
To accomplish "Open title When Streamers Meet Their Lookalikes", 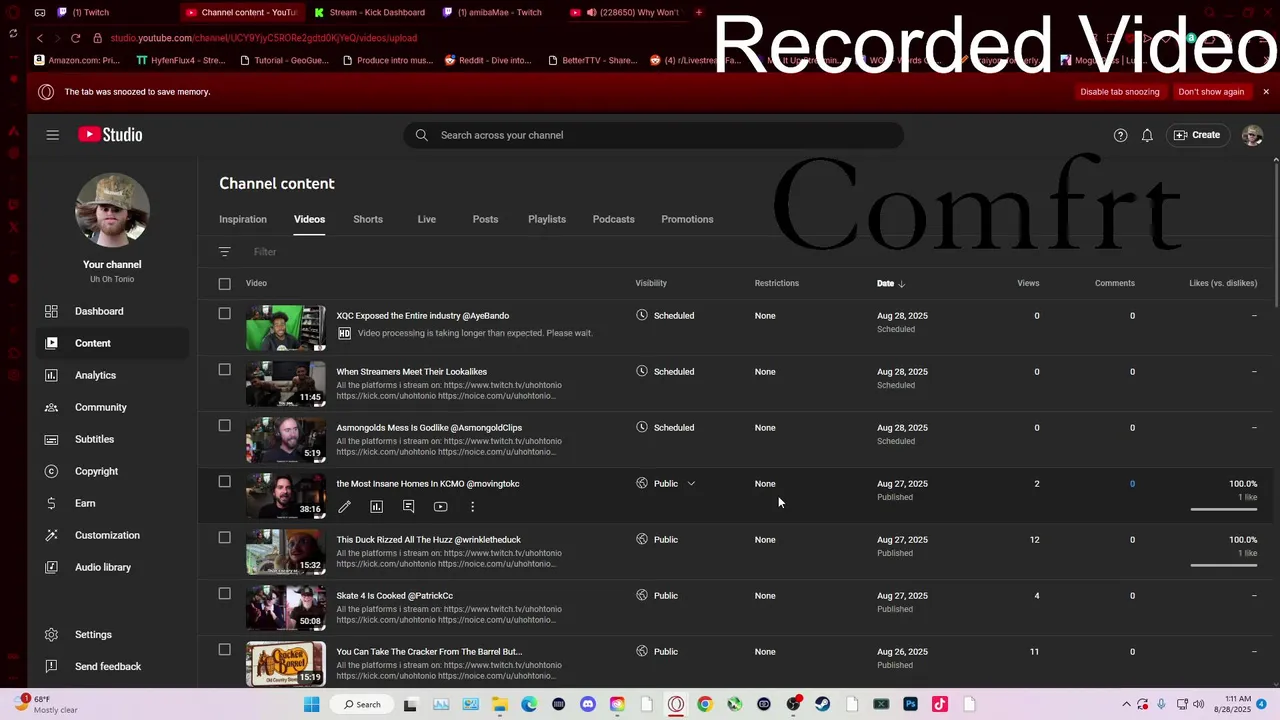I will click(411, 372).
